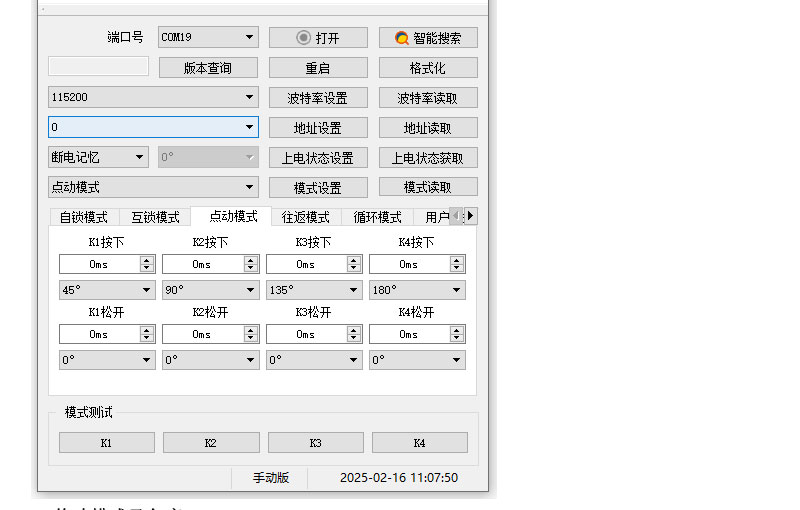Click the K1按下 delay stepper arrows
Screen dimensions: 800x510
point(147,264)
